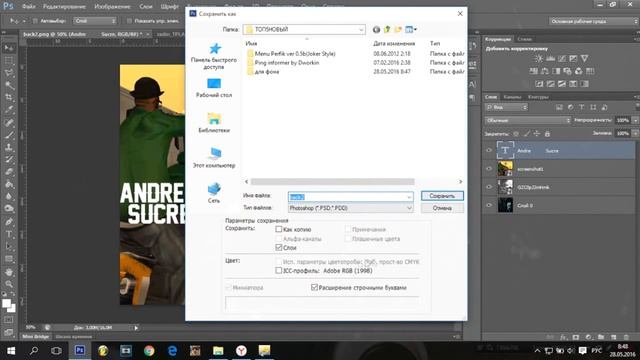
Task: Select the Hand tool
Action: [9, 272]
